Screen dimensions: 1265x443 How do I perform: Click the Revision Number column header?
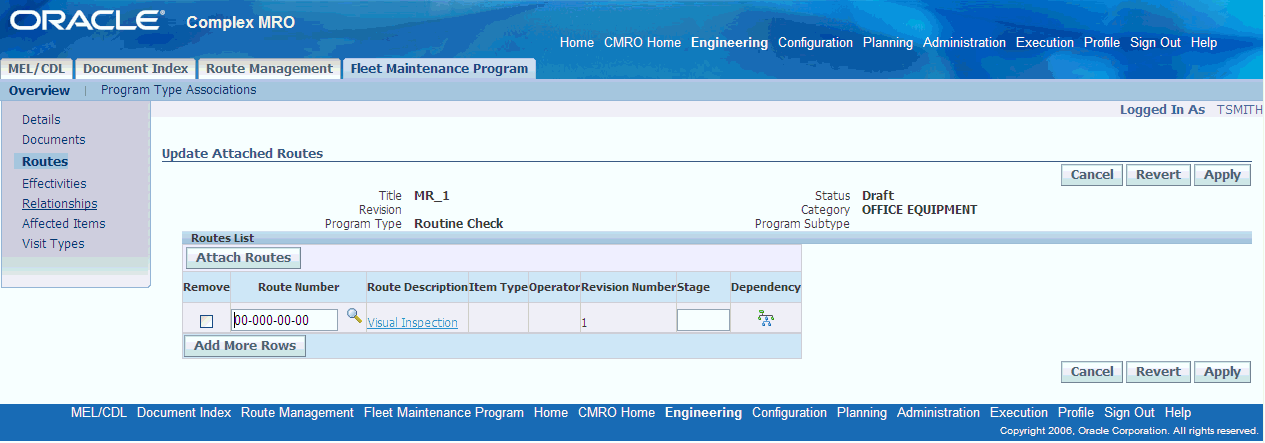click(628, 288)
